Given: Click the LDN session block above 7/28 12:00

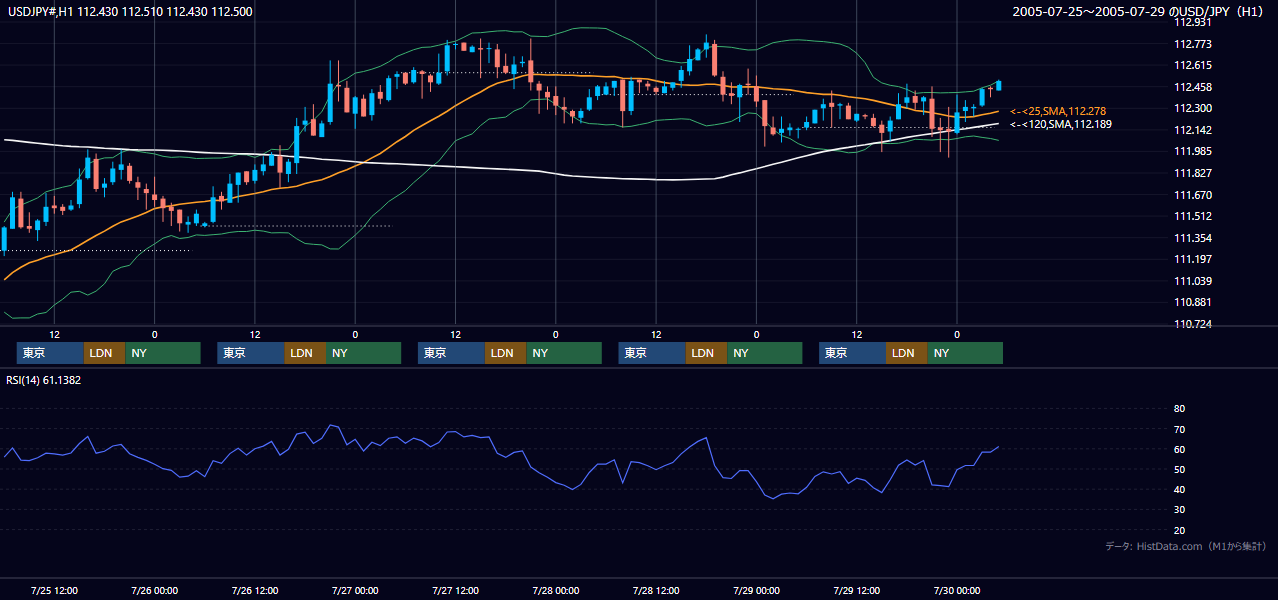Looking at the screenshot, I should click(706, 353).
